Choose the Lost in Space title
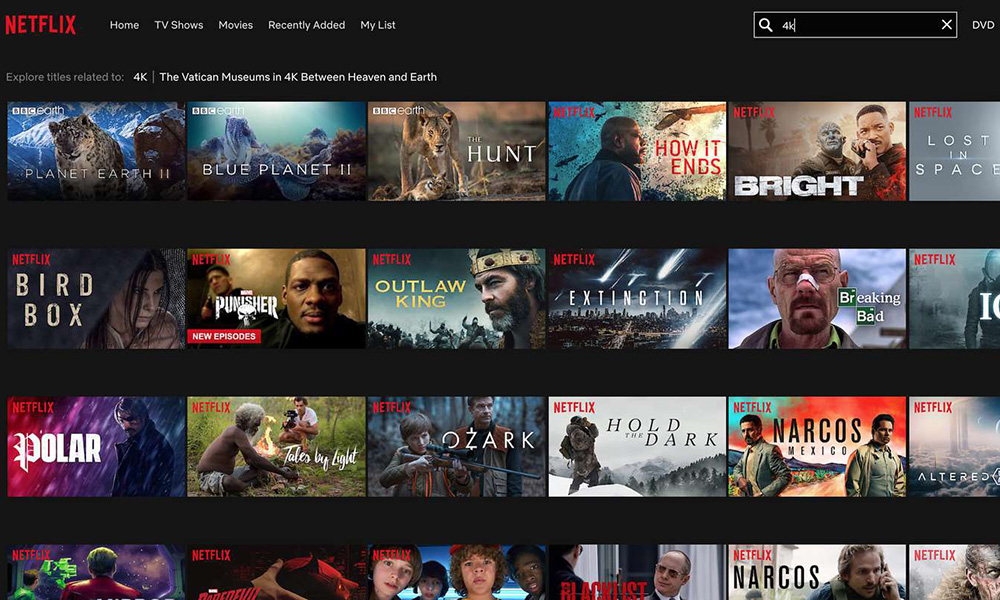 coord(955,151)
